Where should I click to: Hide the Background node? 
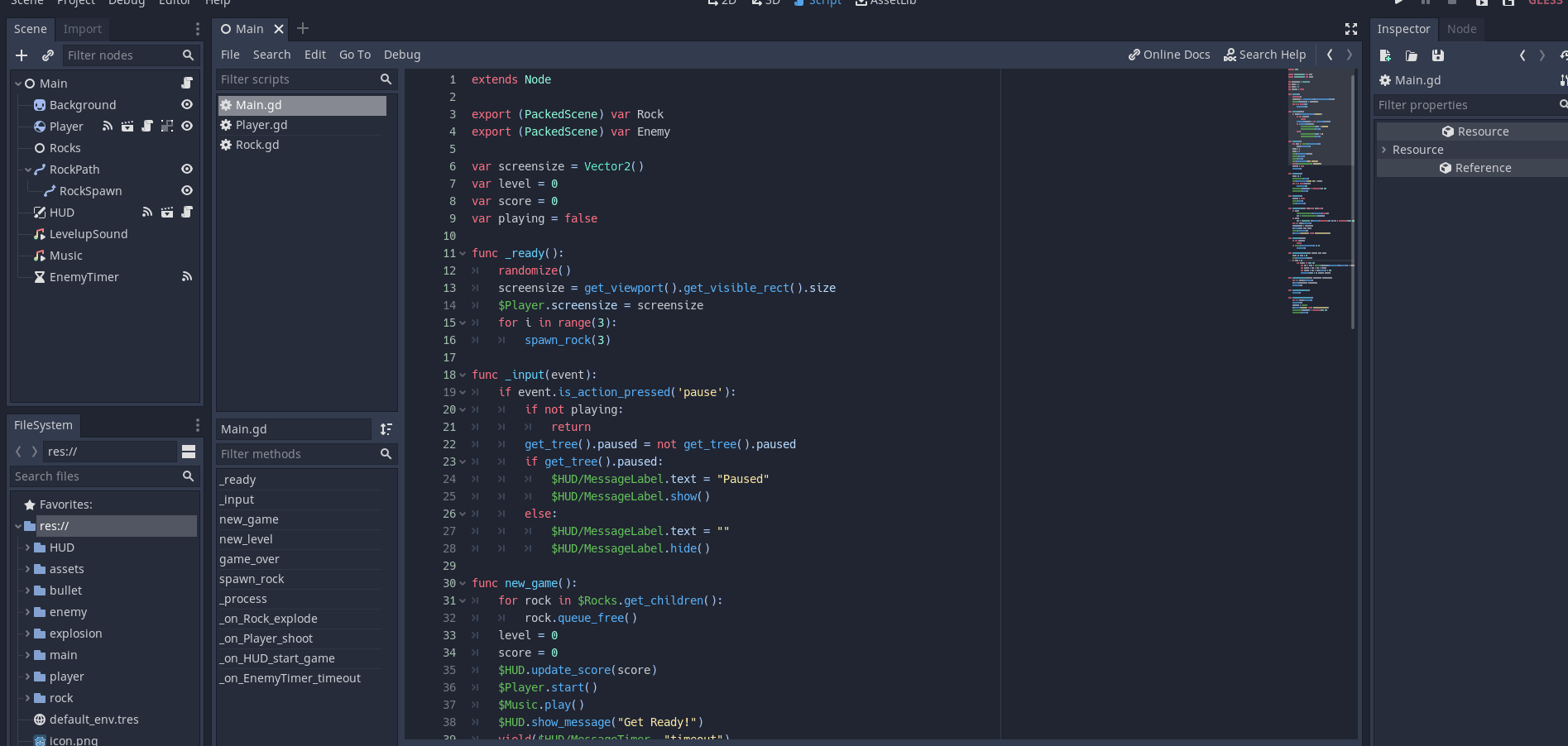tap(187, 105)
